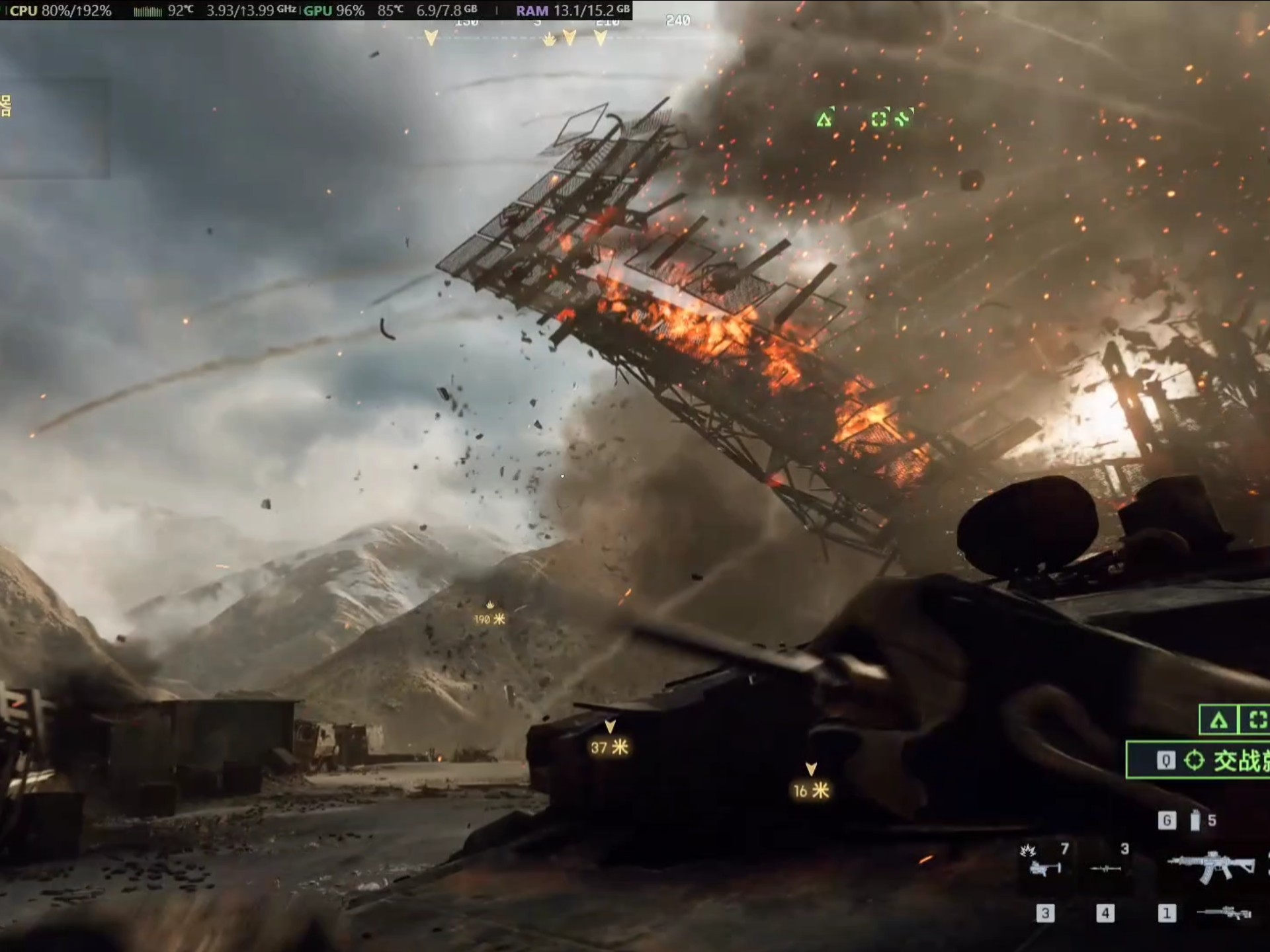Select the green triangle squad marker in the sky
Image resolution: width=1270 pixels, height=952 pixels.
(x=824, y=120)
